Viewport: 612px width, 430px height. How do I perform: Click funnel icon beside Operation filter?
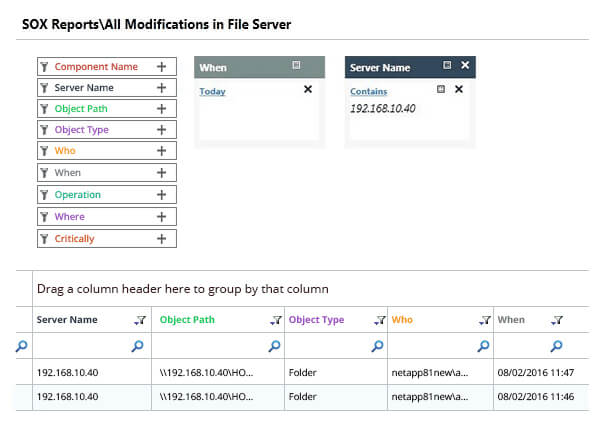click(x=44, y=195)
